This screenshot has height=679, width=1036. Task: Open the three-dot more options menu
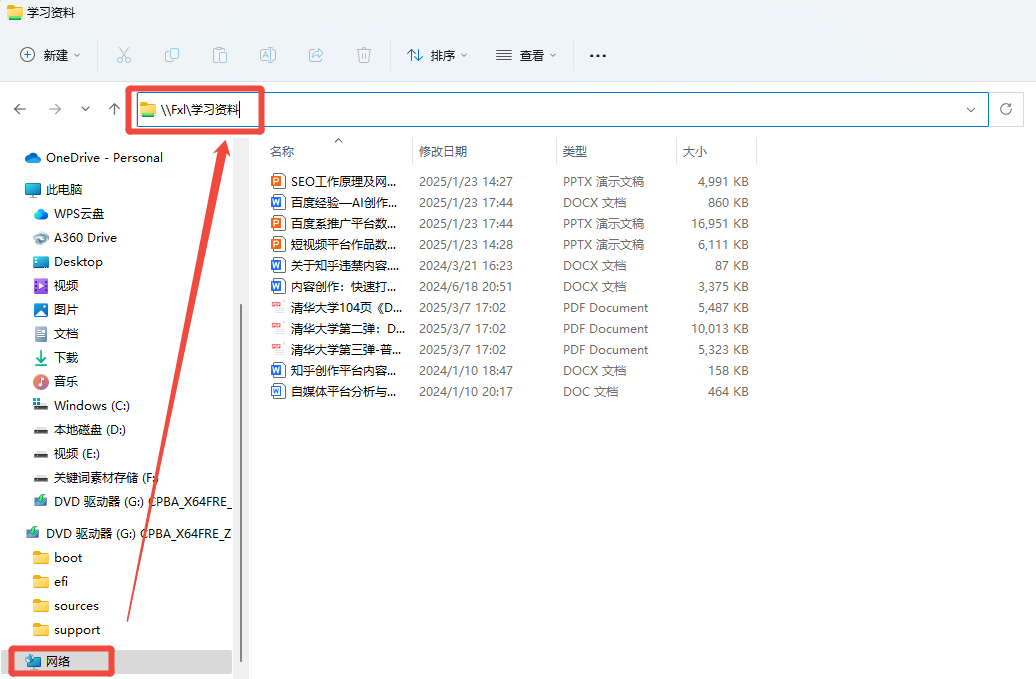tap(598, 55)
